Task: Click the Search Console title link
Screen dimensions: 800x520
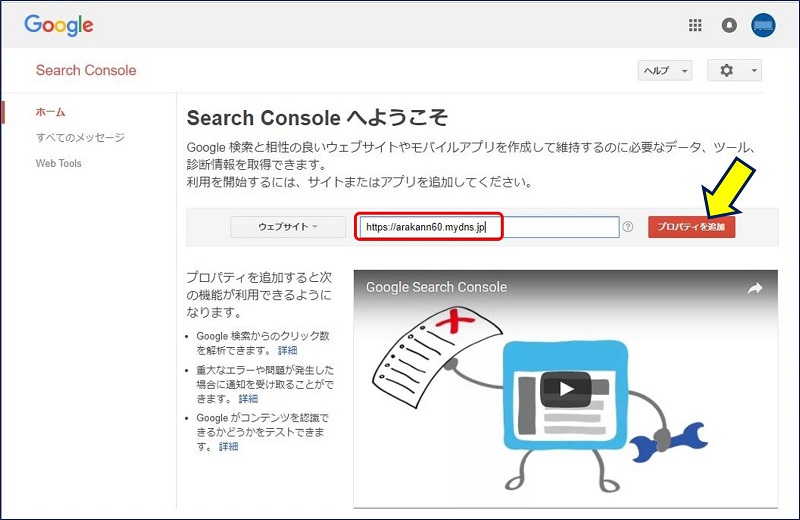Action: 86,70
